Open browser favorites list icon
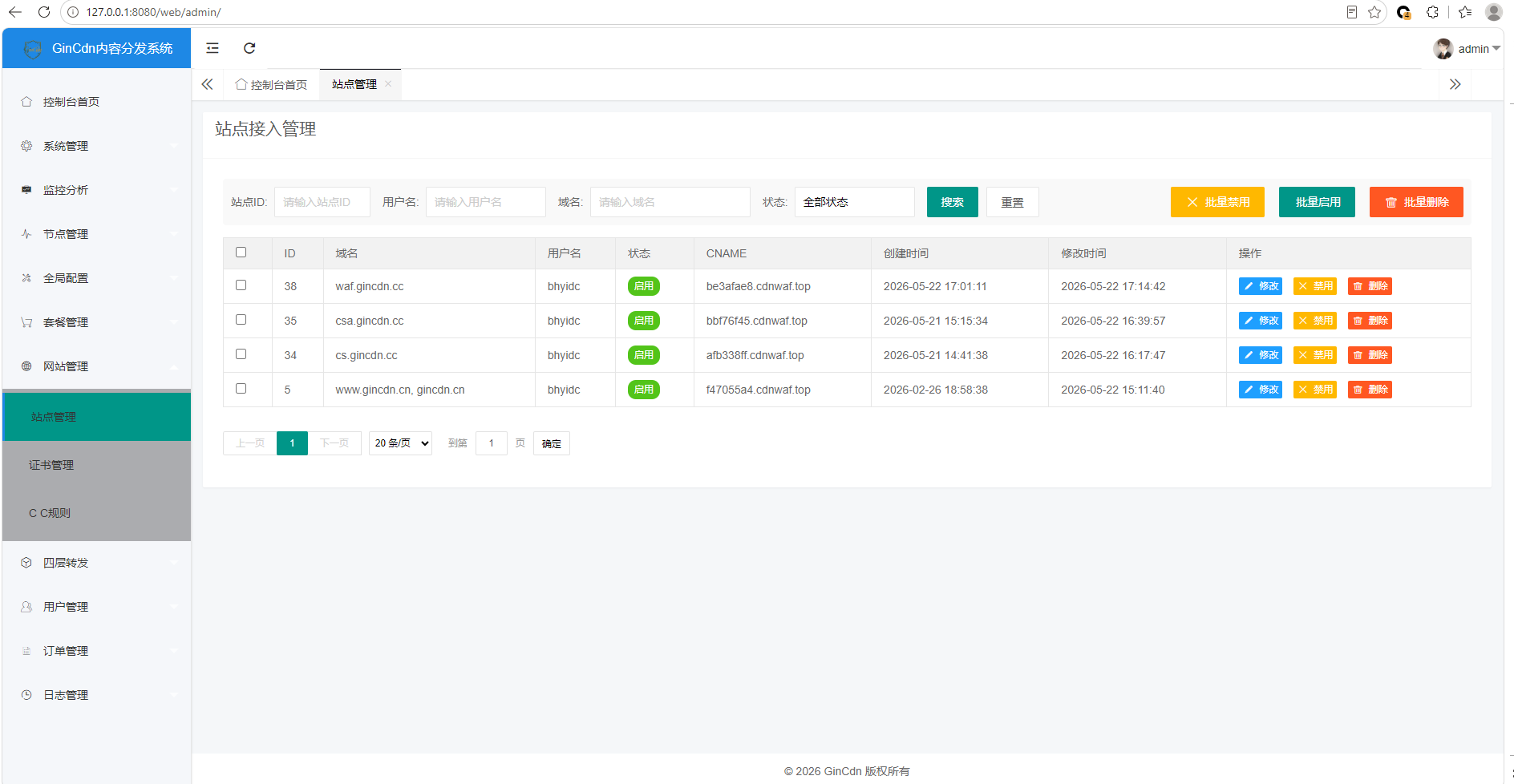The height and width of the screenshot is (784, 1514). [x=1465, y=12]
